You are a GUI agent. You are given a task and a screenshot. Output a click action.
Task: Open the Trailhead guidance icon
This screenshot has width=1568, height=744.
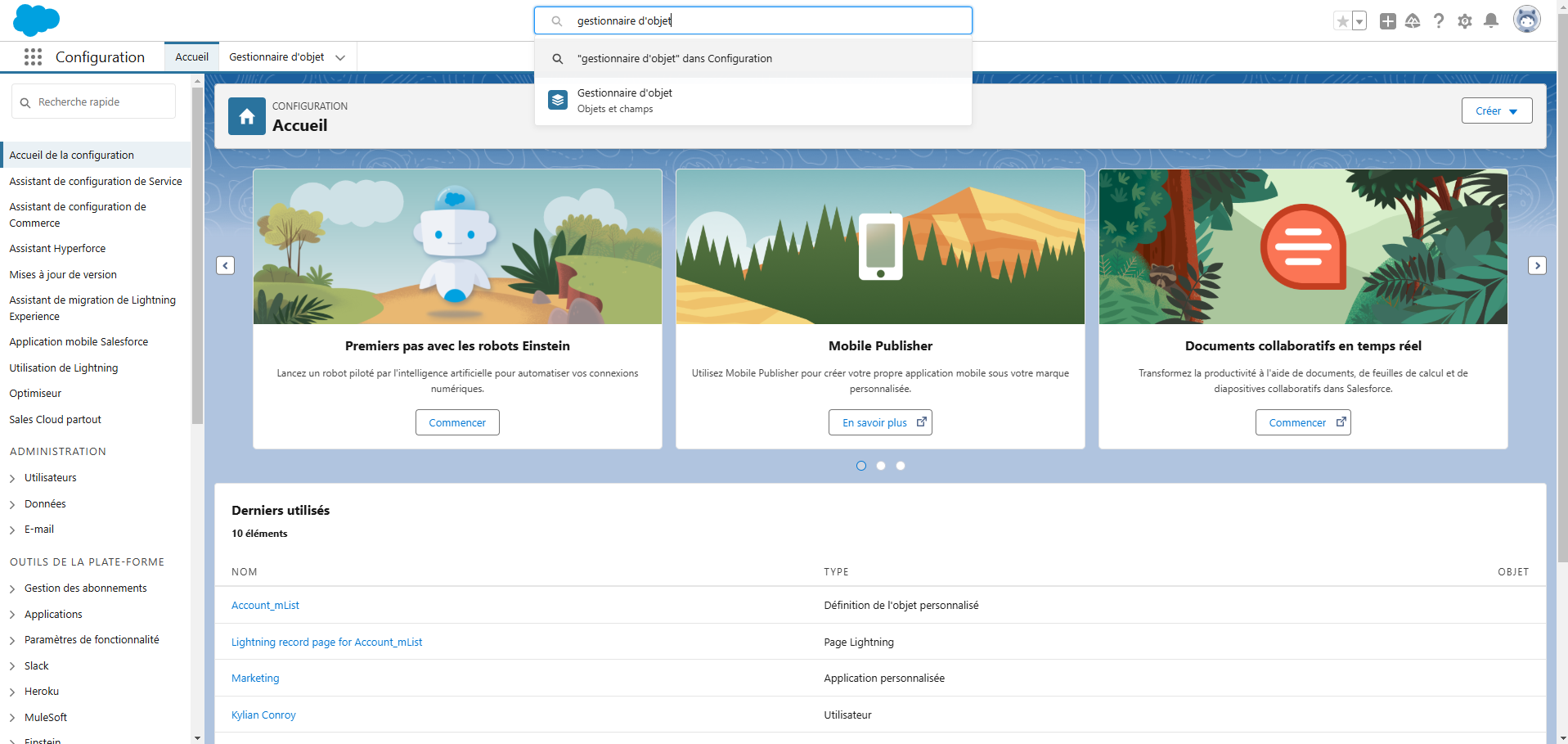1413,21
